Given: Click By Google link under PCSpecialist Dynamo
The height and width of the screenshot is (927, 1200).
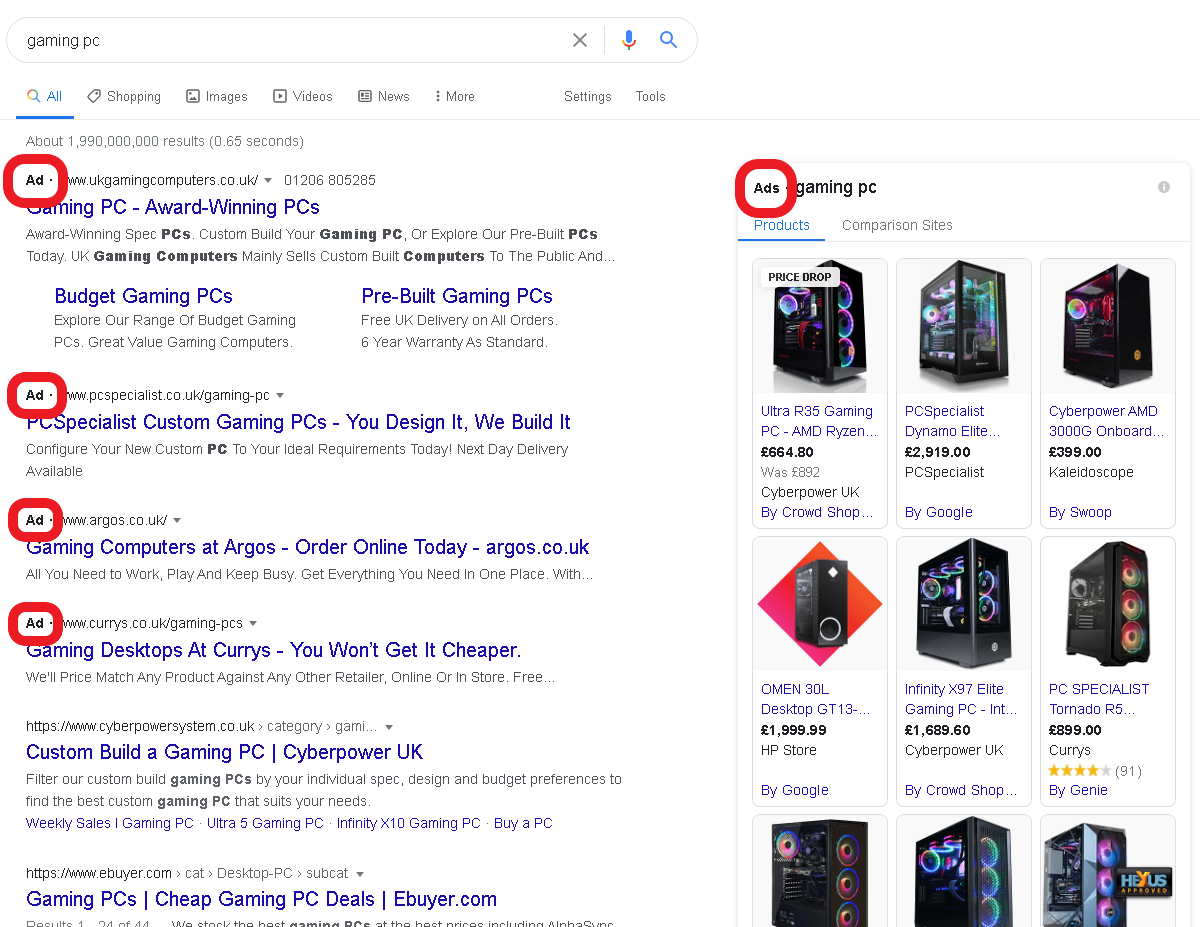Looking at the screenshot, I should tap(939, 512).
